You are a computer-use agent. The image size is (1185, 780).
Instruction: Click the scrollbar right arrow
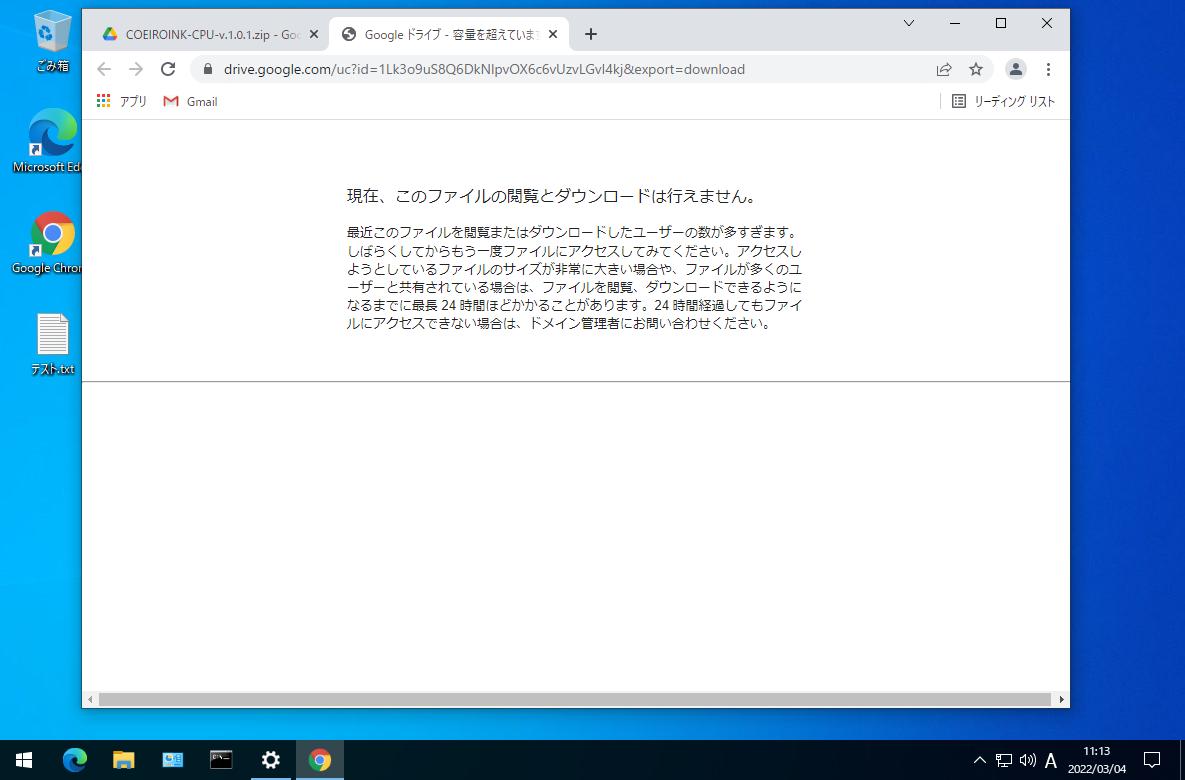[1061, 700]
